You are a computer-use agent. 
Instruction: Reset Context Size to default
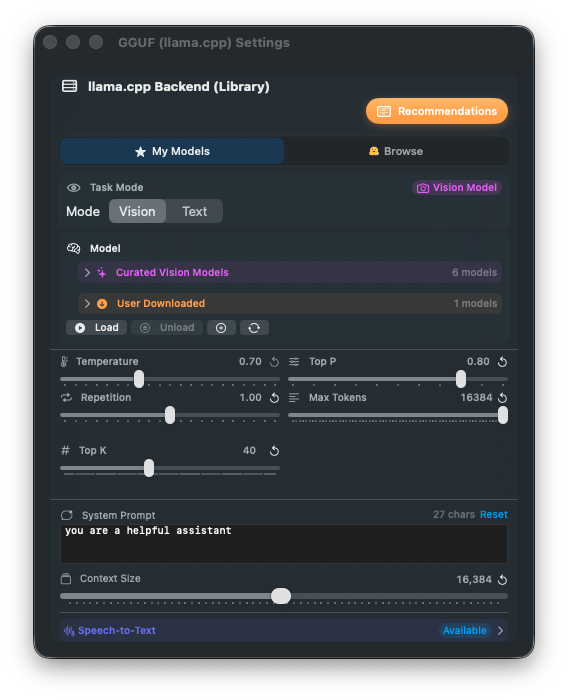coord(502,579)
